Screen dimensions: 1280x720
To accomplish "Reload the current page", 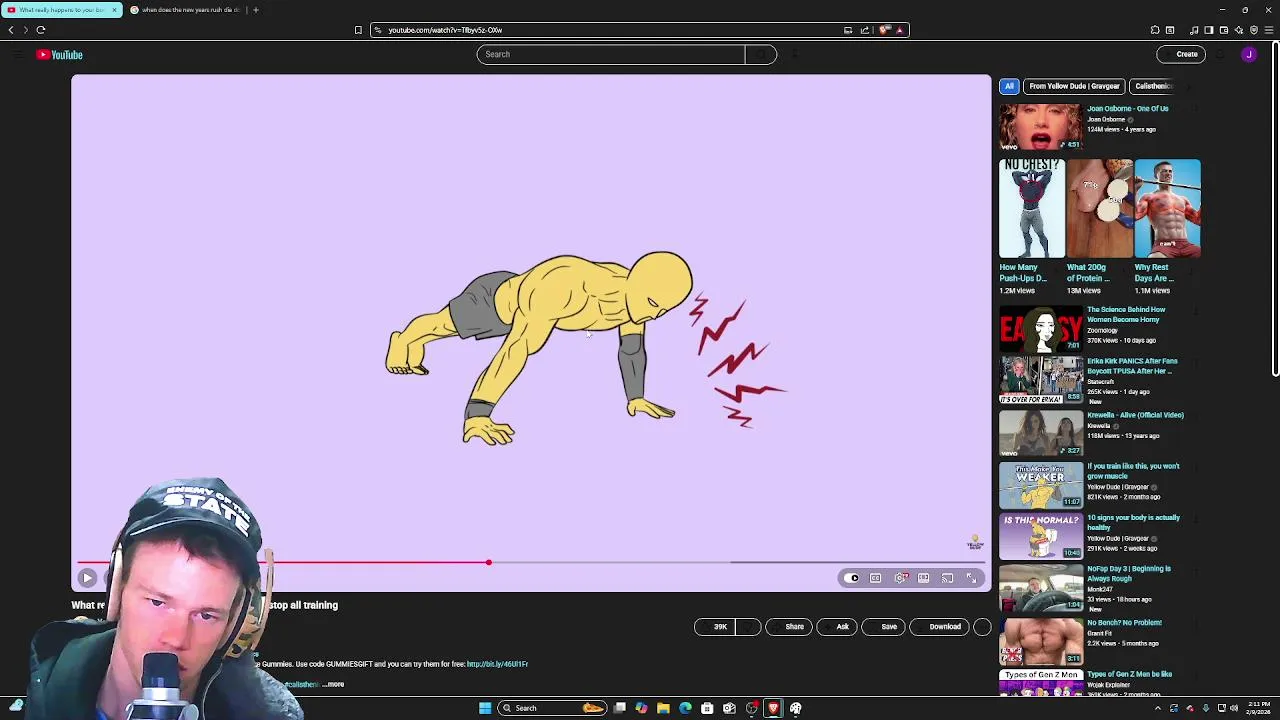I will click(41, 30).
